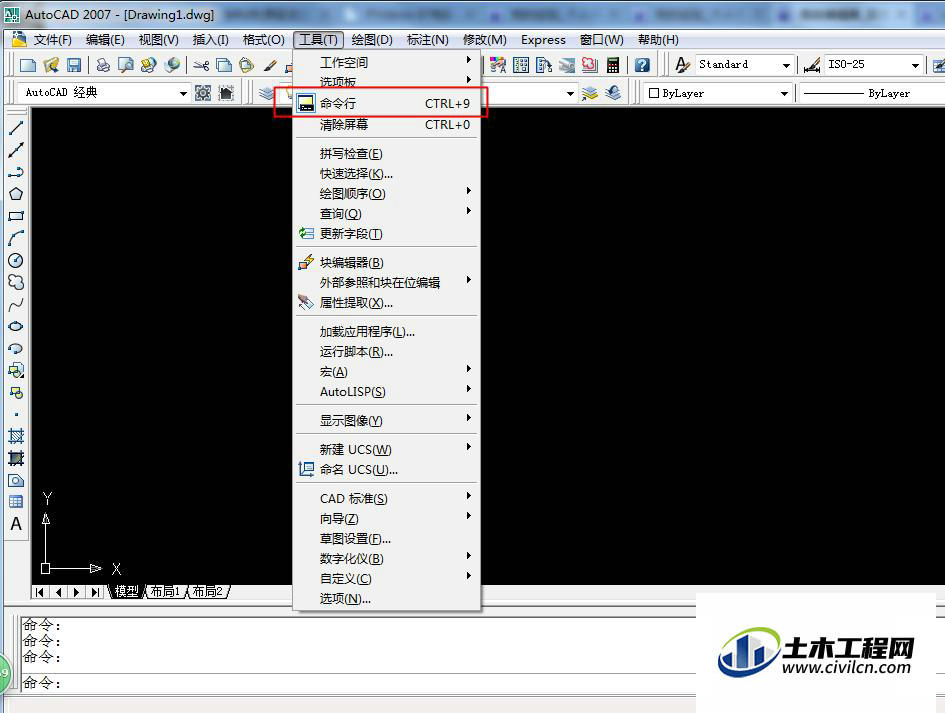Select the Table tool
Image resolution: width=945 pixels, height=713 pixels.
coord(16,501)
